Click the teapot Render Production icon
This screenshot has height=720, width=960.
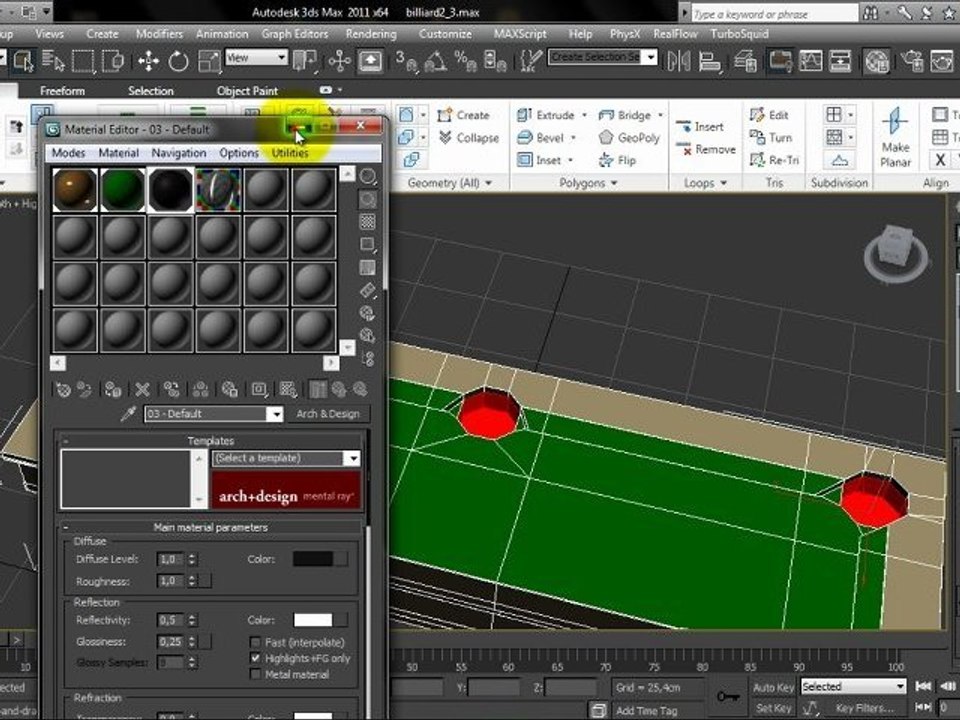tap(942, 61)
